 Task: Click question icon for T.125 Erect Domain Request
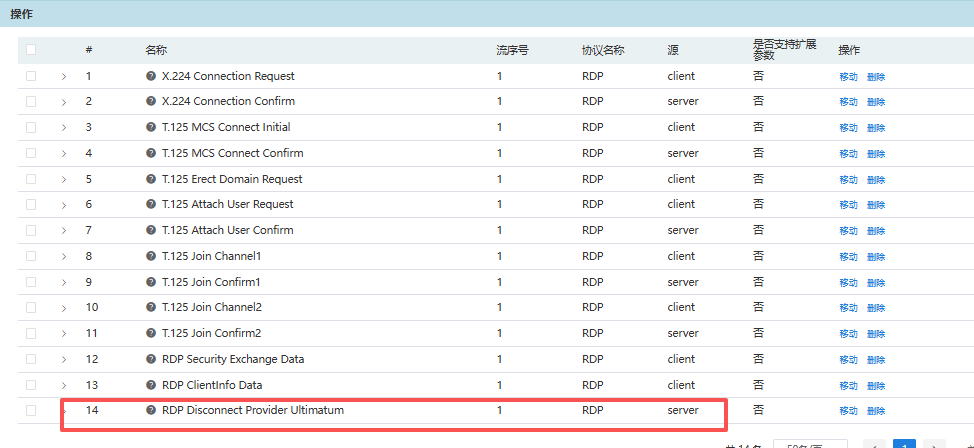(x=151, y=179)
